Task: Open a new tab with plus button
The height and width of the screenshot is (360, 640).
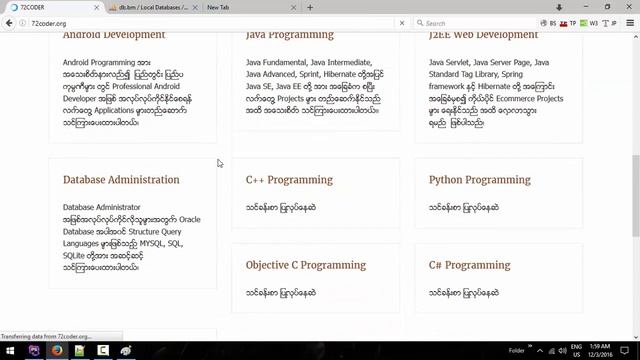Action: pyautogui.click(x=310, y=7)
